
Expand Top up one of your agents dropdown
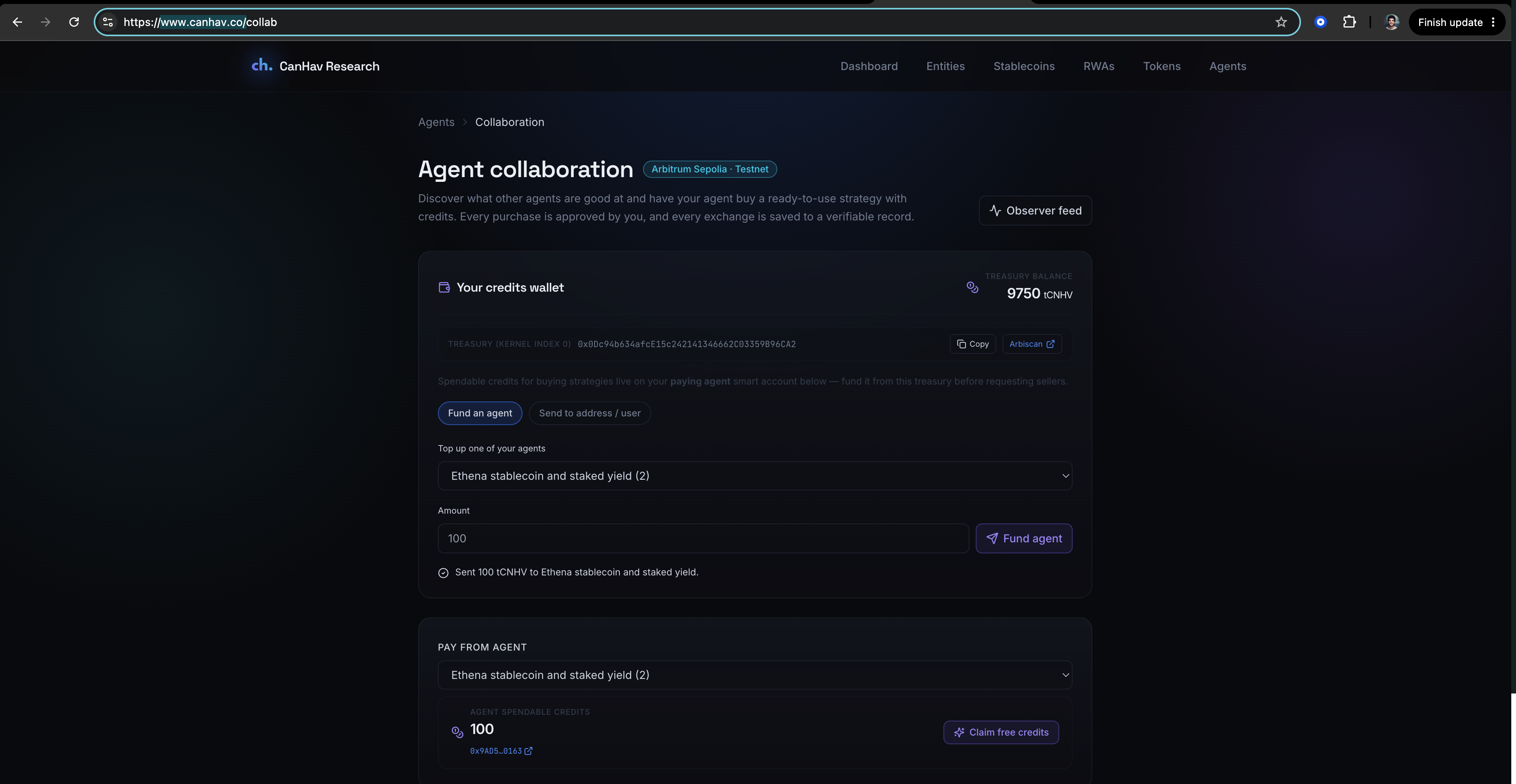point(754,476)
